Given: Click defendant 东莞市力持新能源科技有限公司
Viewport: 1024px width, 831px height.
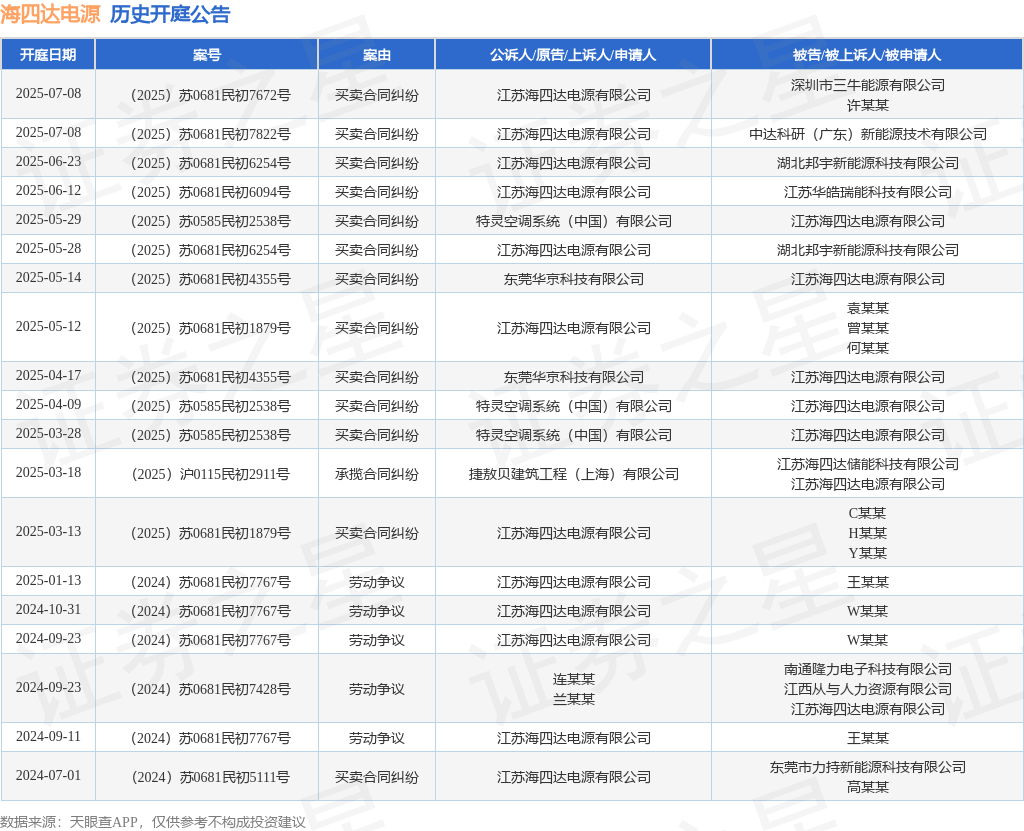Looking at the screenshot, I should [x=867, y=768].
